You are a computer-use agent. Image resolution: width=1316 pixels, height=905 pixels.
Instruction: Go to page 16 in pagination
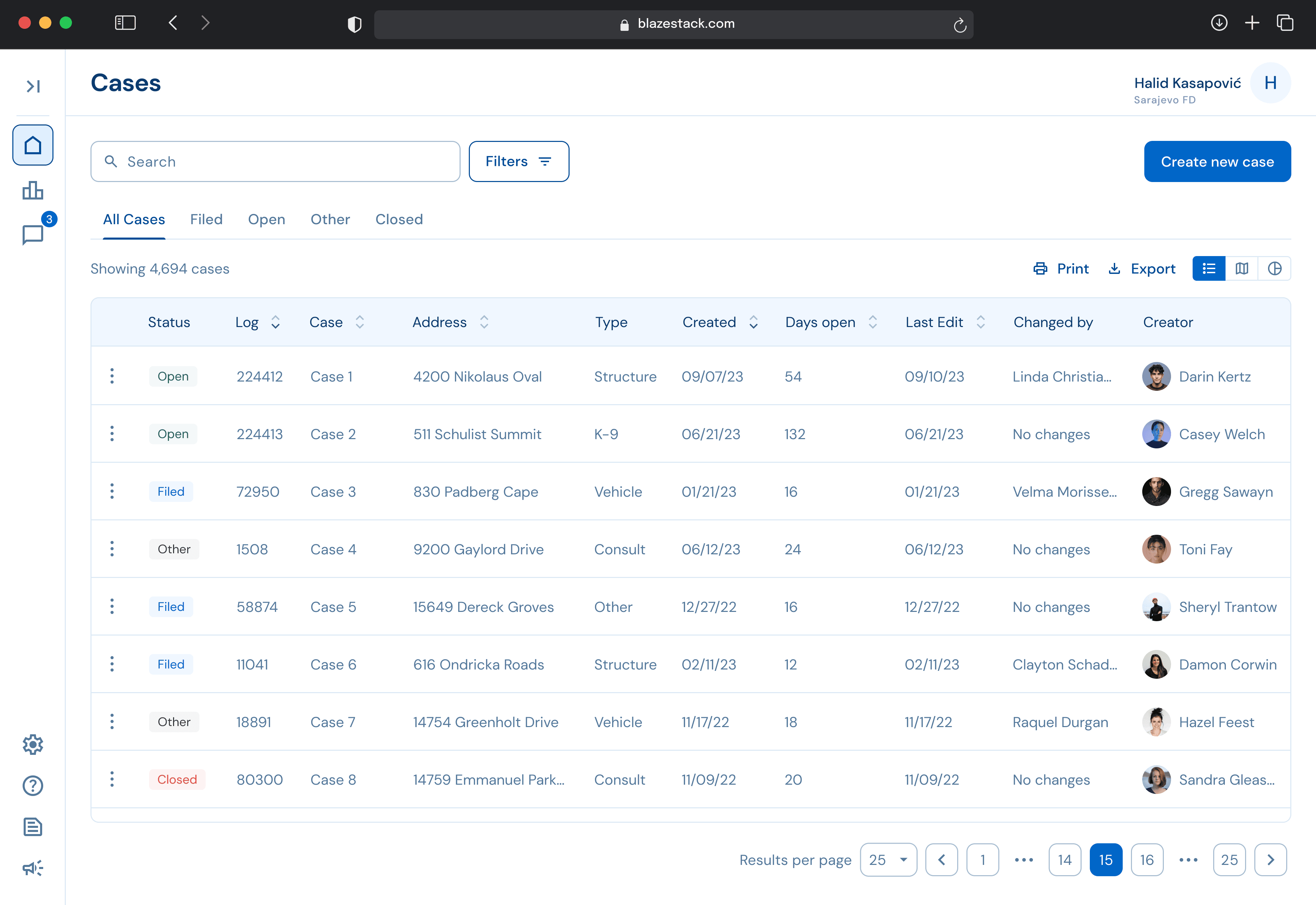(x=1147, y=860)
